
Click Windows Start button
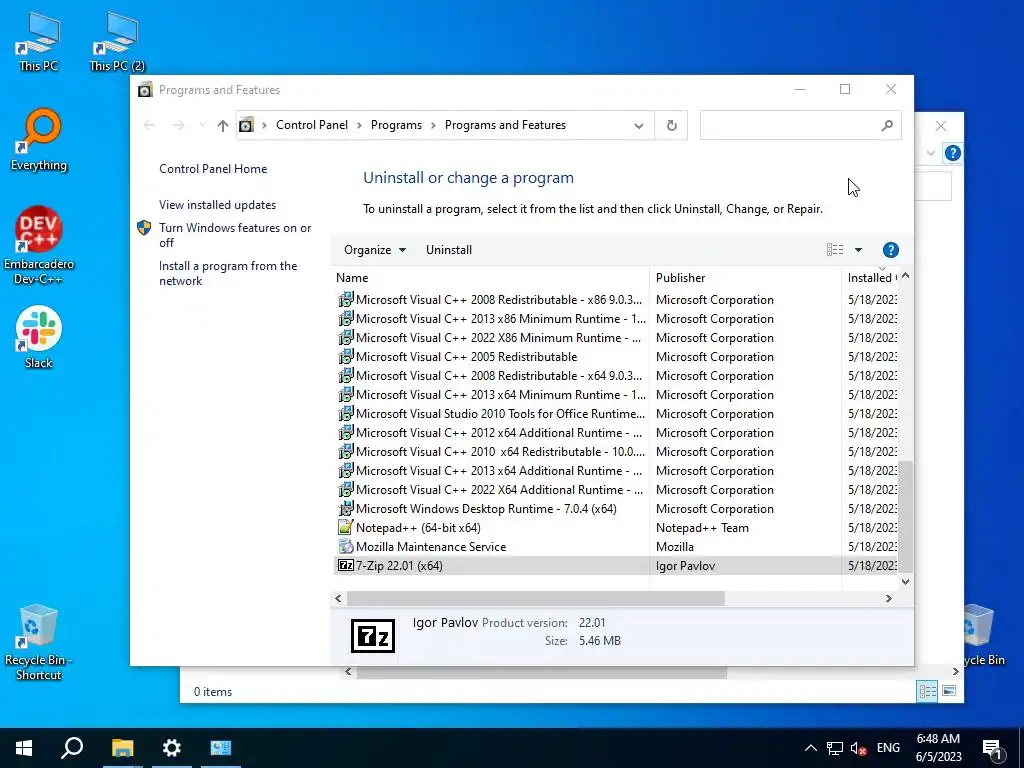point(24,748)
